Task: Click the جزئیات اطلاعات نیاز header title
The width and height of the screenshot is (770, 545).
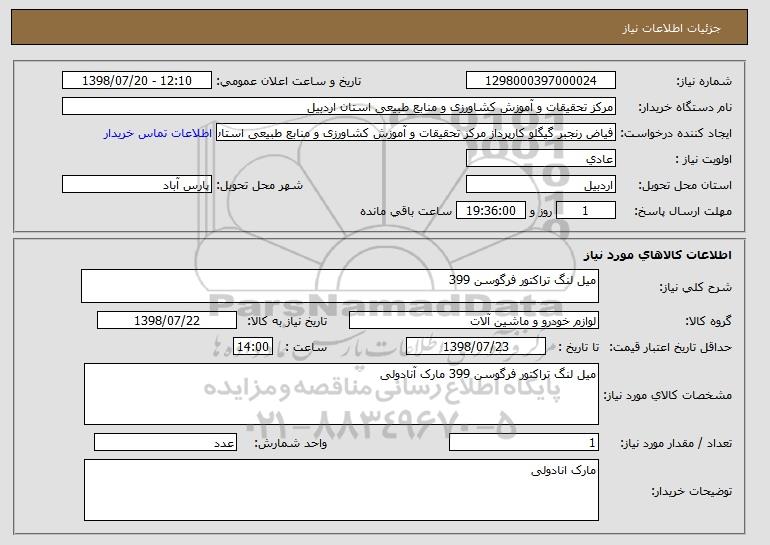Action: (671, 28)
